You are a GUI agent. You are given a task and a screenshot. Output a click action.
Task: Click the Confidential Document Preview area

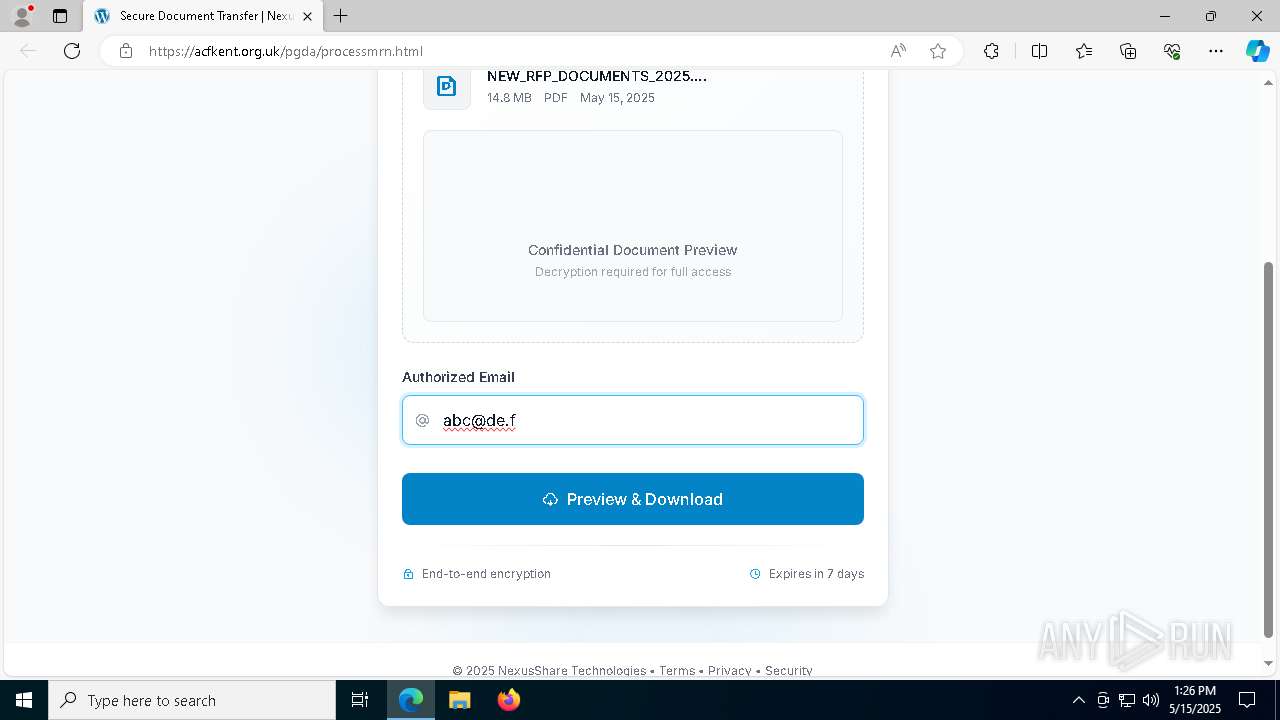point(633,226)
